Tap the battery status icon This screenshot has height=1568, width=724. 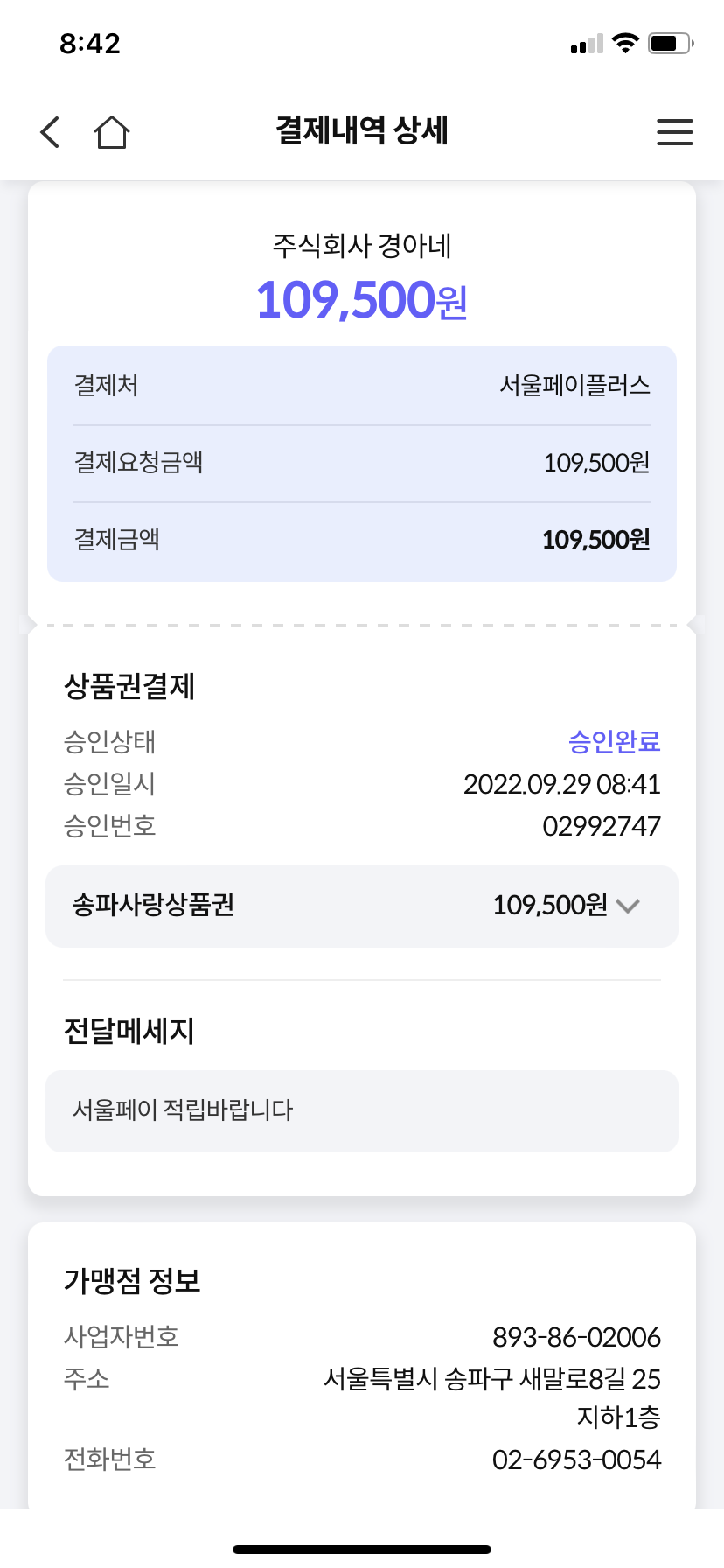click(671, 43)
